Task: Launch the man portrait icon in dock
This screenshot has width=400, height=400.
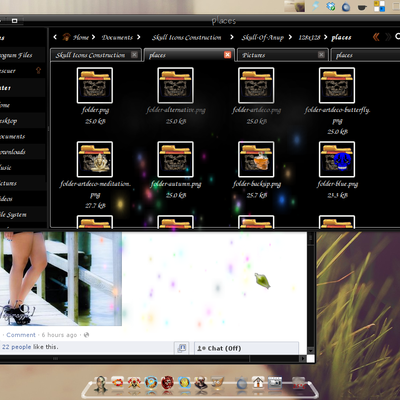Action: pos(101,384)
